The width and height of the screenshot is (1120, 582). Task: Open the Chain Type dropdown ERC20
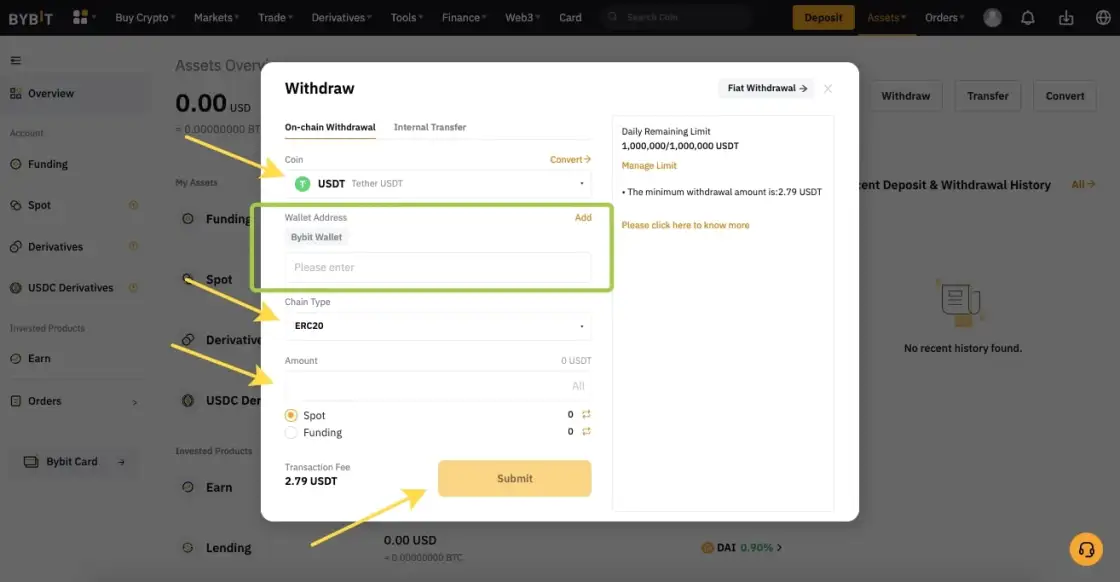pos(438,326)
